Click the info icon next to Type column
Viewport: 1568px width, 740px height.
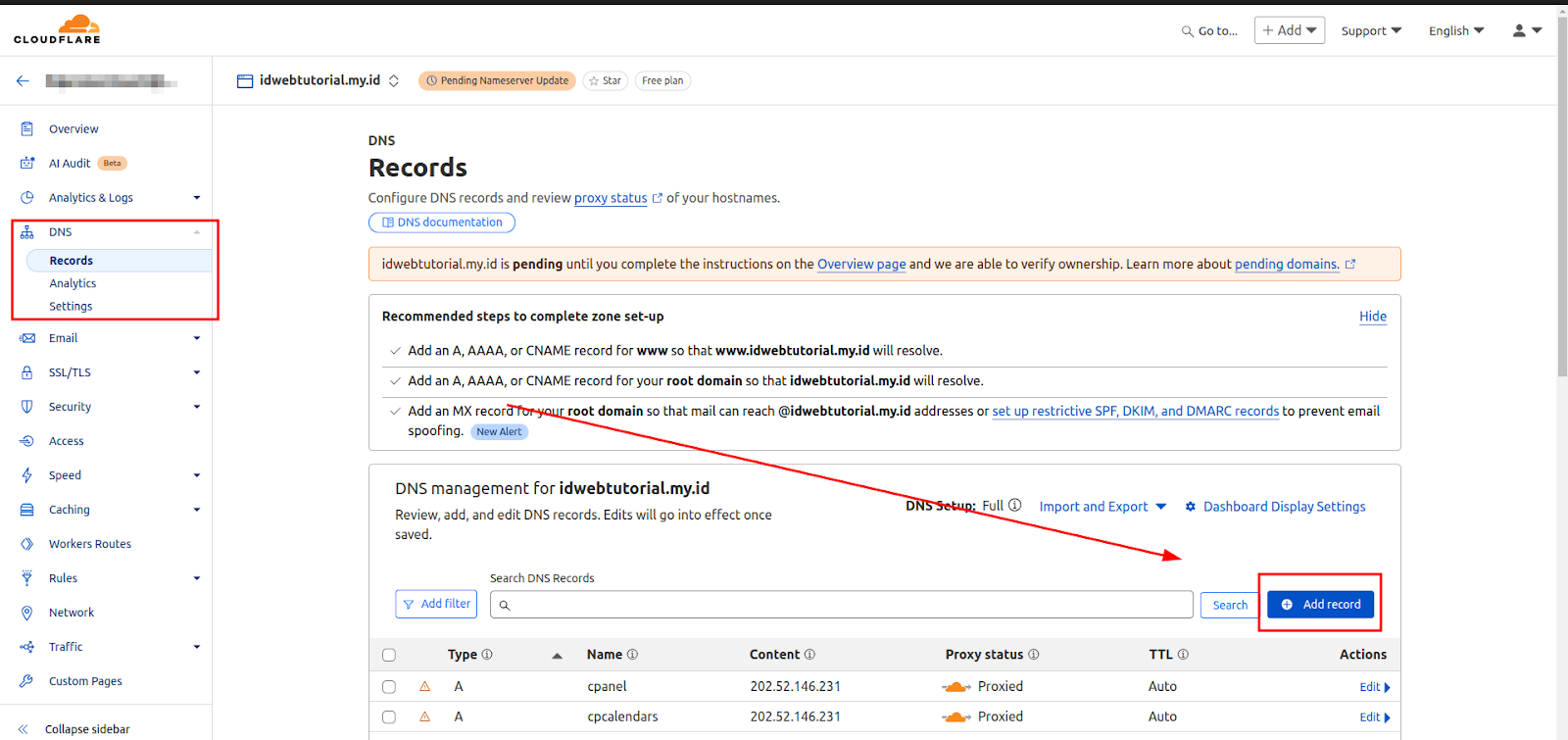click(487, 654)
